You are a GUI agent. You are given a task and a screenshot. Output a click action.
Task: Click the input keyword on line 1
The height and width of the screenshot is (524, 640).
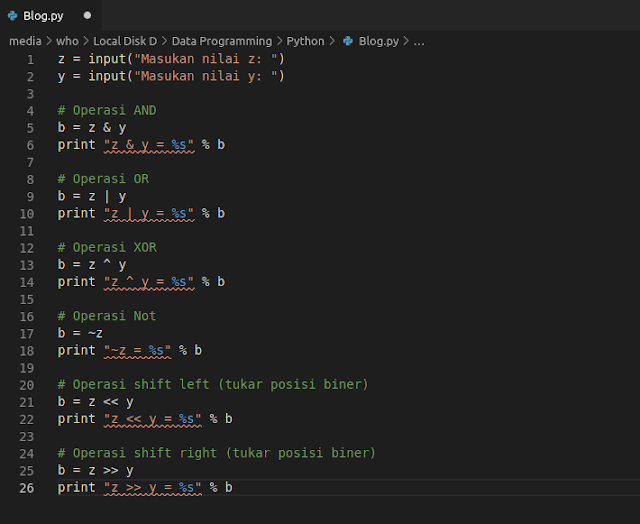click(107, 59)
